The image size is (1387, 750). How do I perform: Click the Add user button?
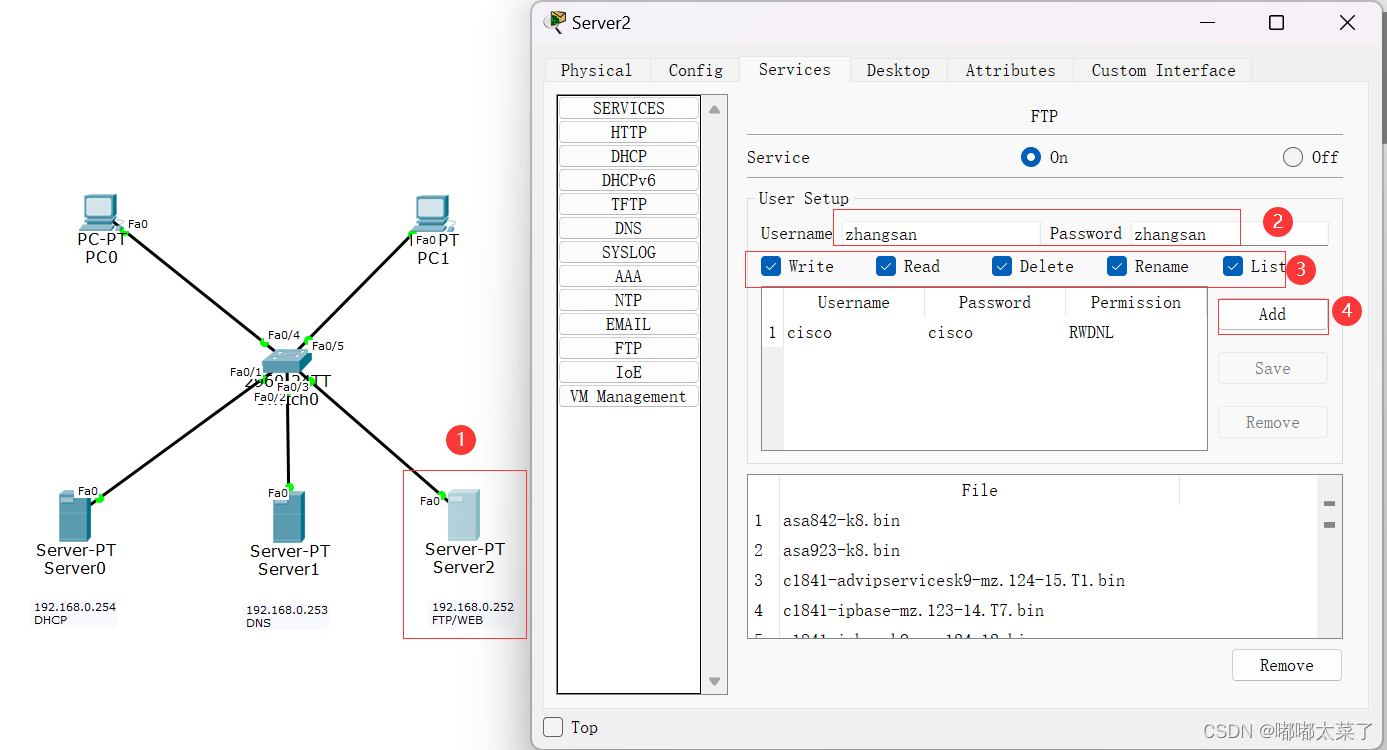[1273, 314]
